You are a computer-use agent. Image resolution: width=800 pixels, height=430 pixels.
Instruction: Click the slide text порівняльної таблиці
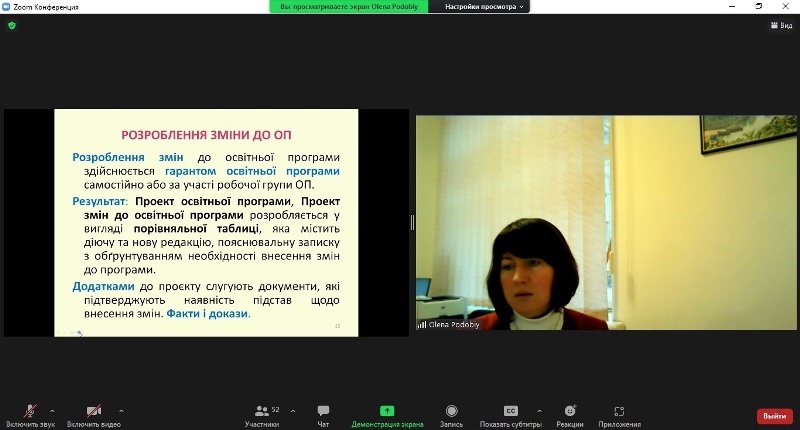point(196,229)
